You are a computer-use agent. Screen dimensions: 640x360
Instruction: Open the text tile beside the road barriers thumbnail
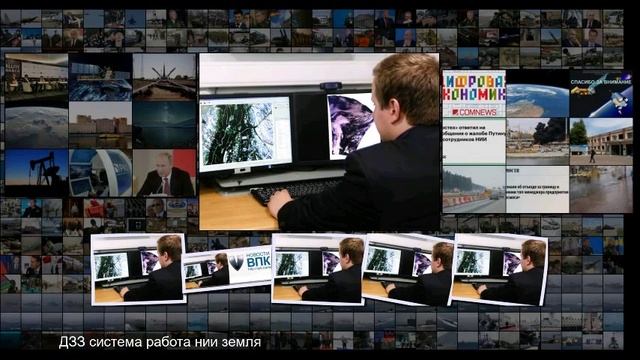pyautogui.click(x=537, y=189)
